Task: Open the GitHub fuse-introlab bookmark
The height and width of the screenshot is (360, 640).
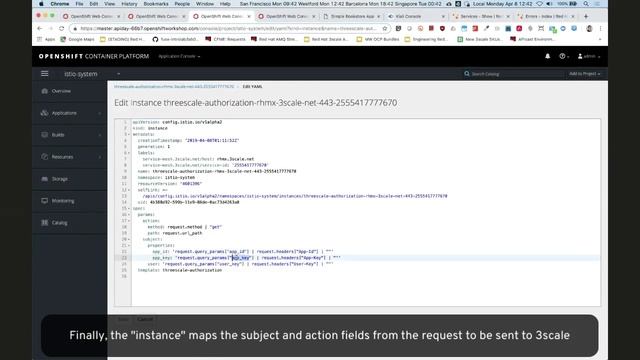Action: (x=176, y=39)
